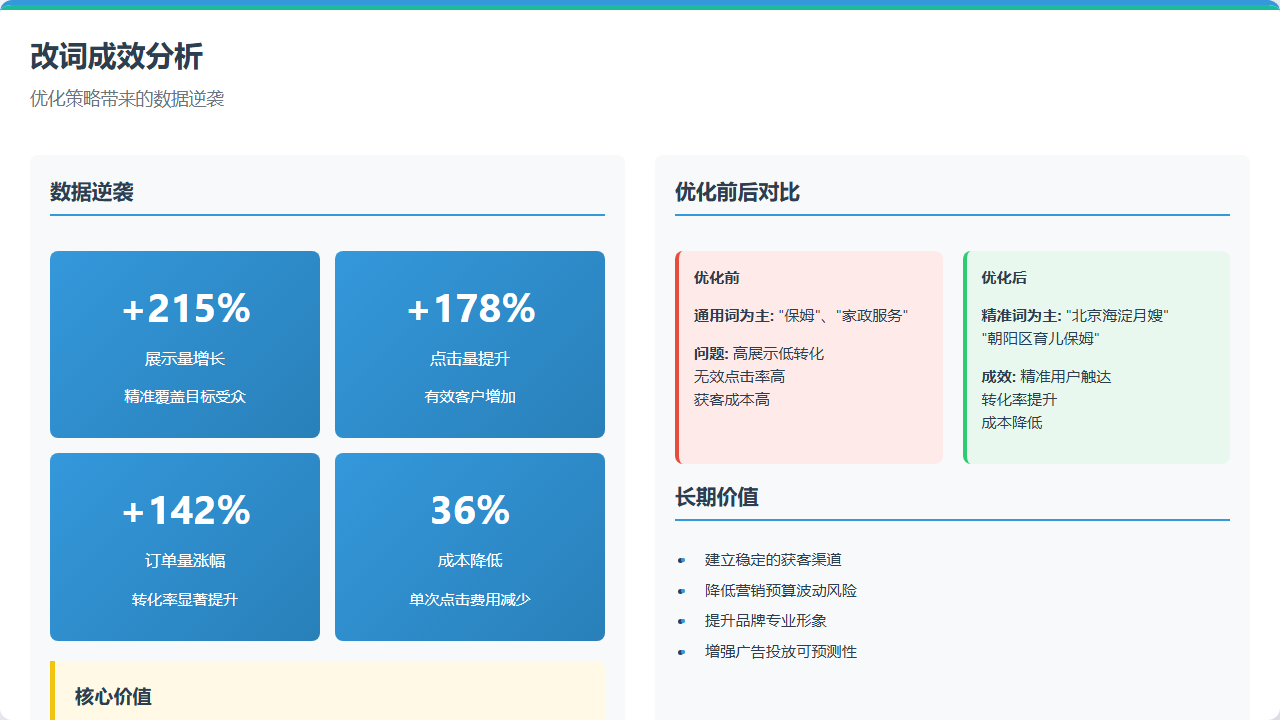Click the list item 降低营销预算波动风险
Viewport: 1280px width, 720px height.
(781, 591)
